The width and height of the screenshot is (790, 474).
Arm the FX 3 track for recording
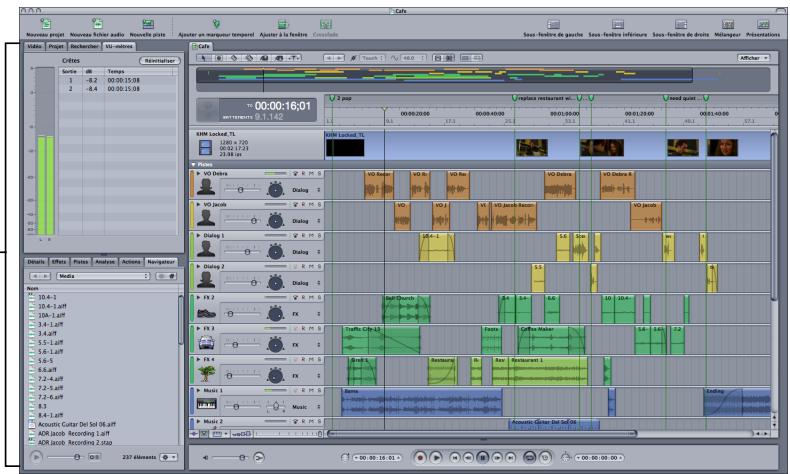(x=303, y=328)
